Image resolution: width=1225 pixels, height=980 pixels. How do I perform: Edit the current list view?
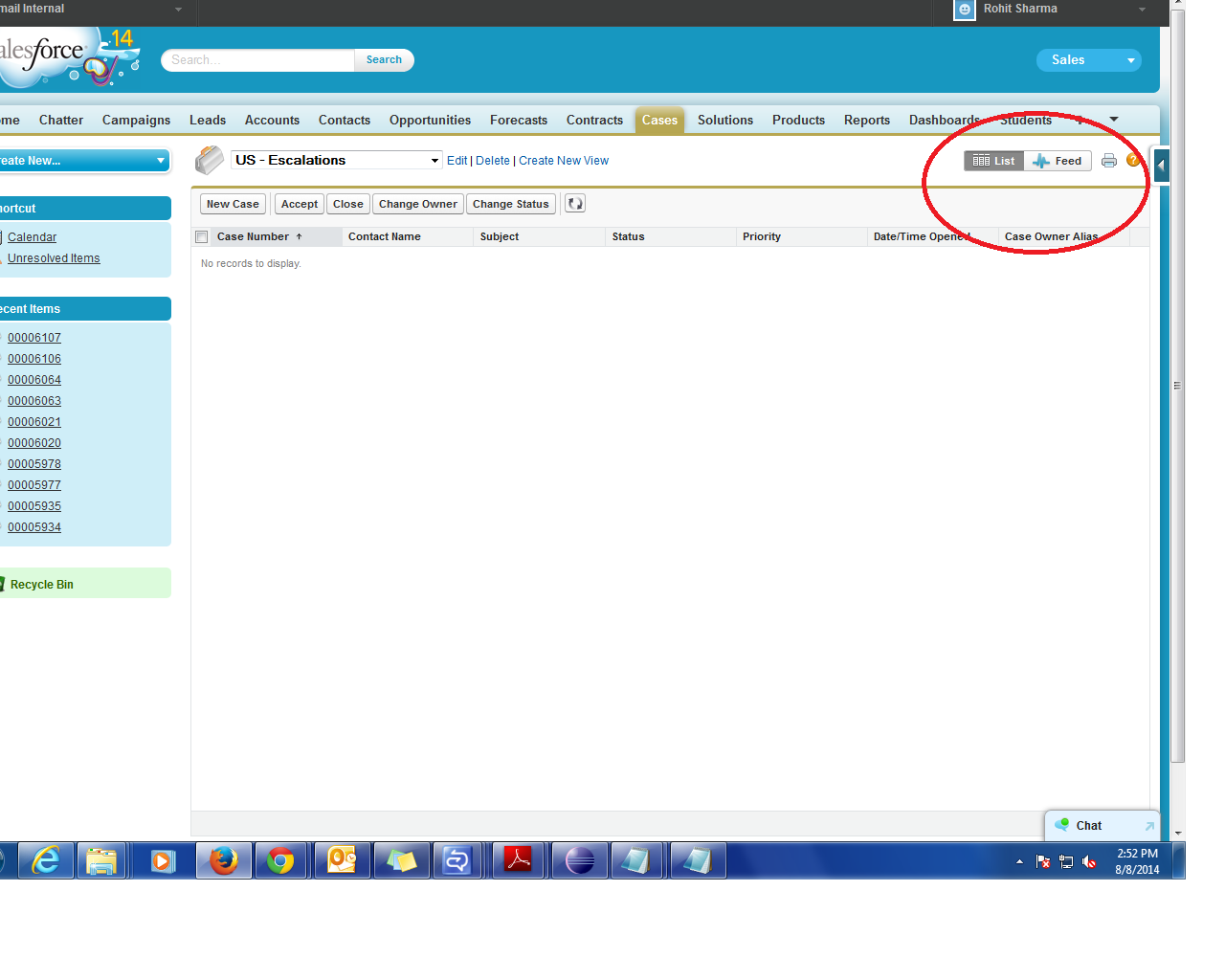[457, 161]
